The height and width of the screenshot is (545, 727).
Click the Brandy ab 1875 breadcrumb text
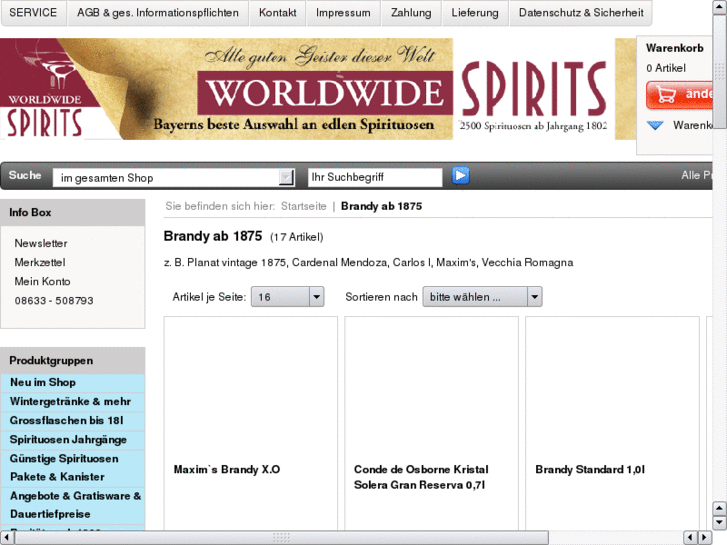tap(381, 206)
